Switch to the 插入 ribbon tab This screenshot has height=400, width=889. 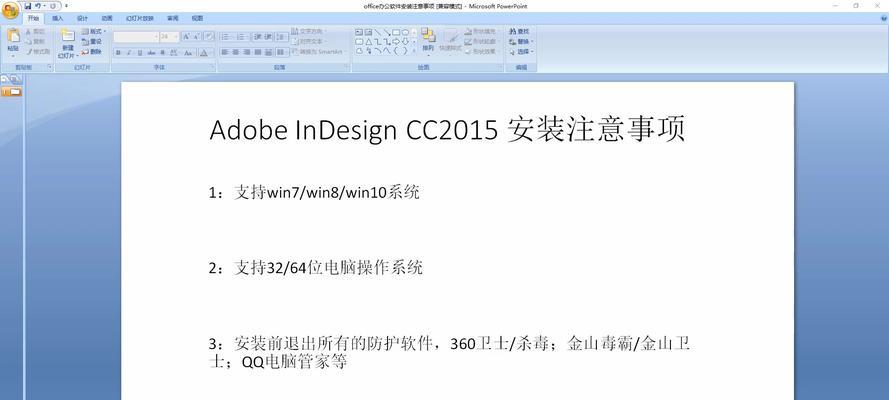pos(58,18)
